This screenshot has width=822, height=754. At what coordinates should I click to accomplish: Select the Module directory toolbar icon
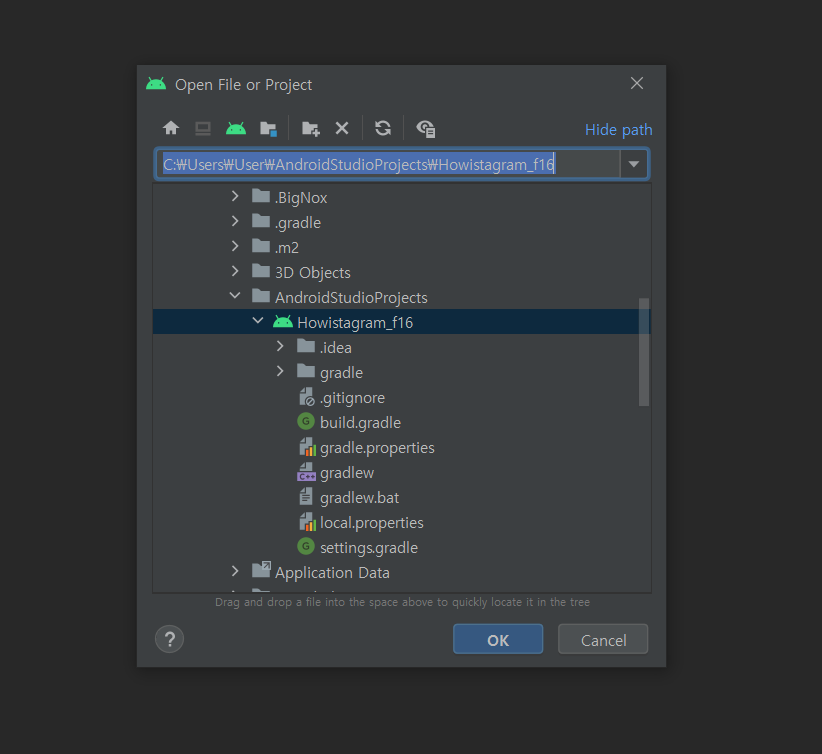point(268,128)
